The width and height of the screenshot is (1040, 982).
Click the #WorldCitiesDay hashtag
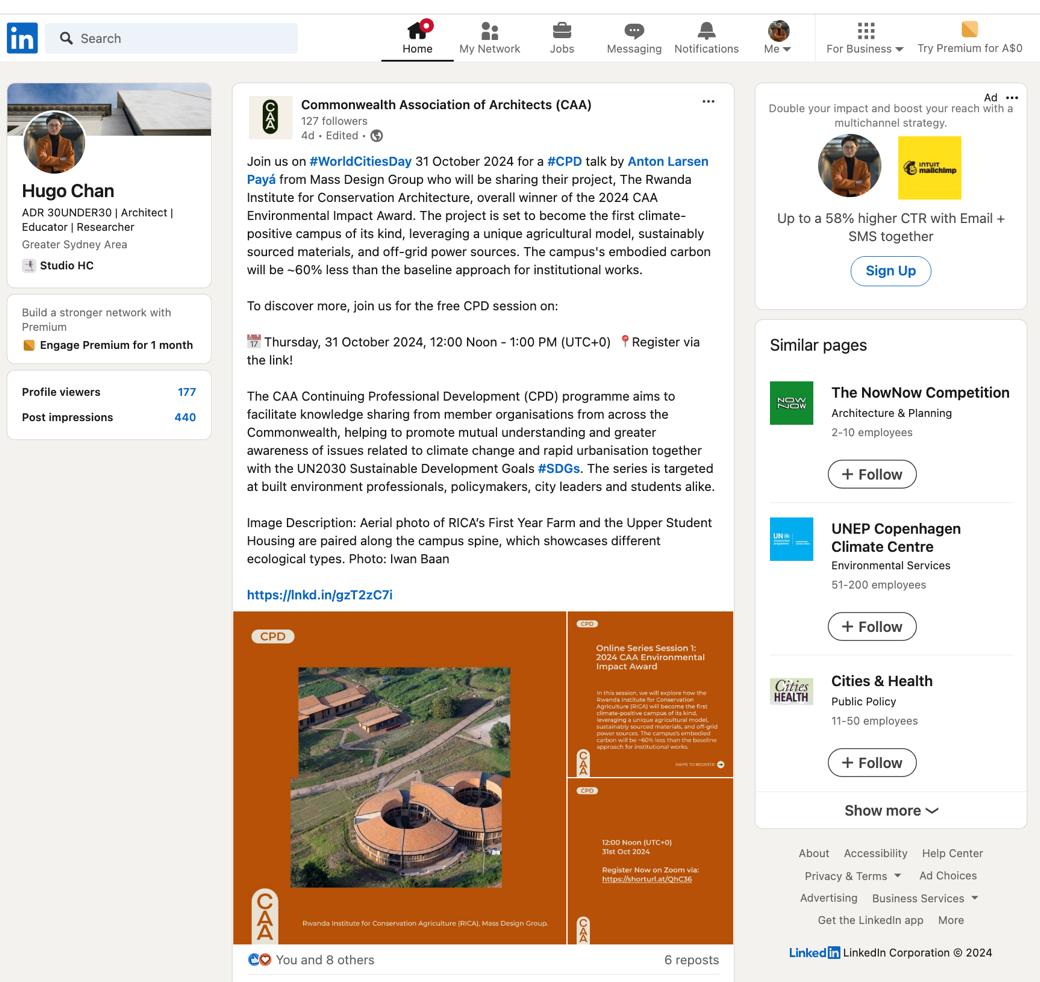360,161
